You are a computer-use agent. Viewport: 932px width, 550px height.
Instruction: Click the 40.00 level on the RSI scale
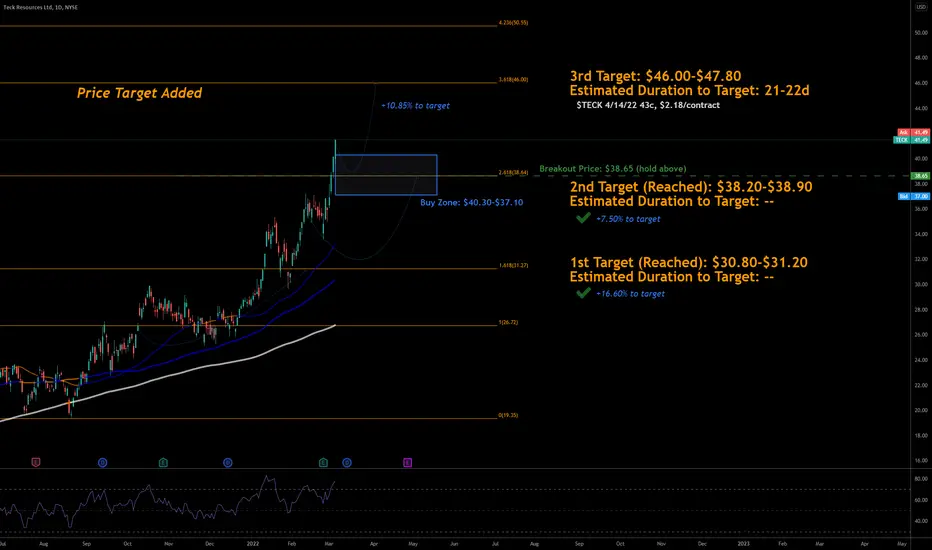pos(921,521)
